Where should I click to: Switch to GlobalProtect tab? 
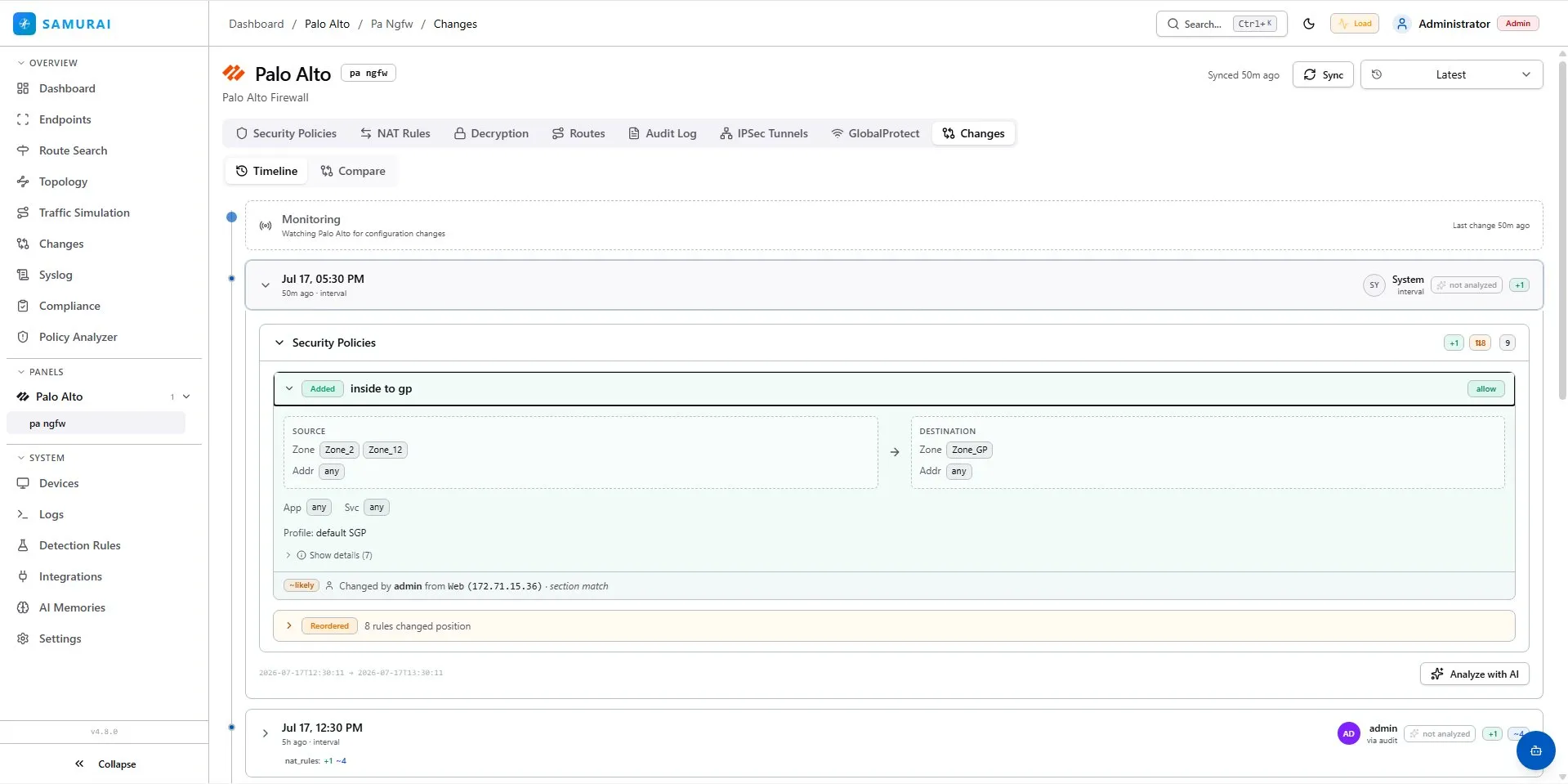coord(875,133)
